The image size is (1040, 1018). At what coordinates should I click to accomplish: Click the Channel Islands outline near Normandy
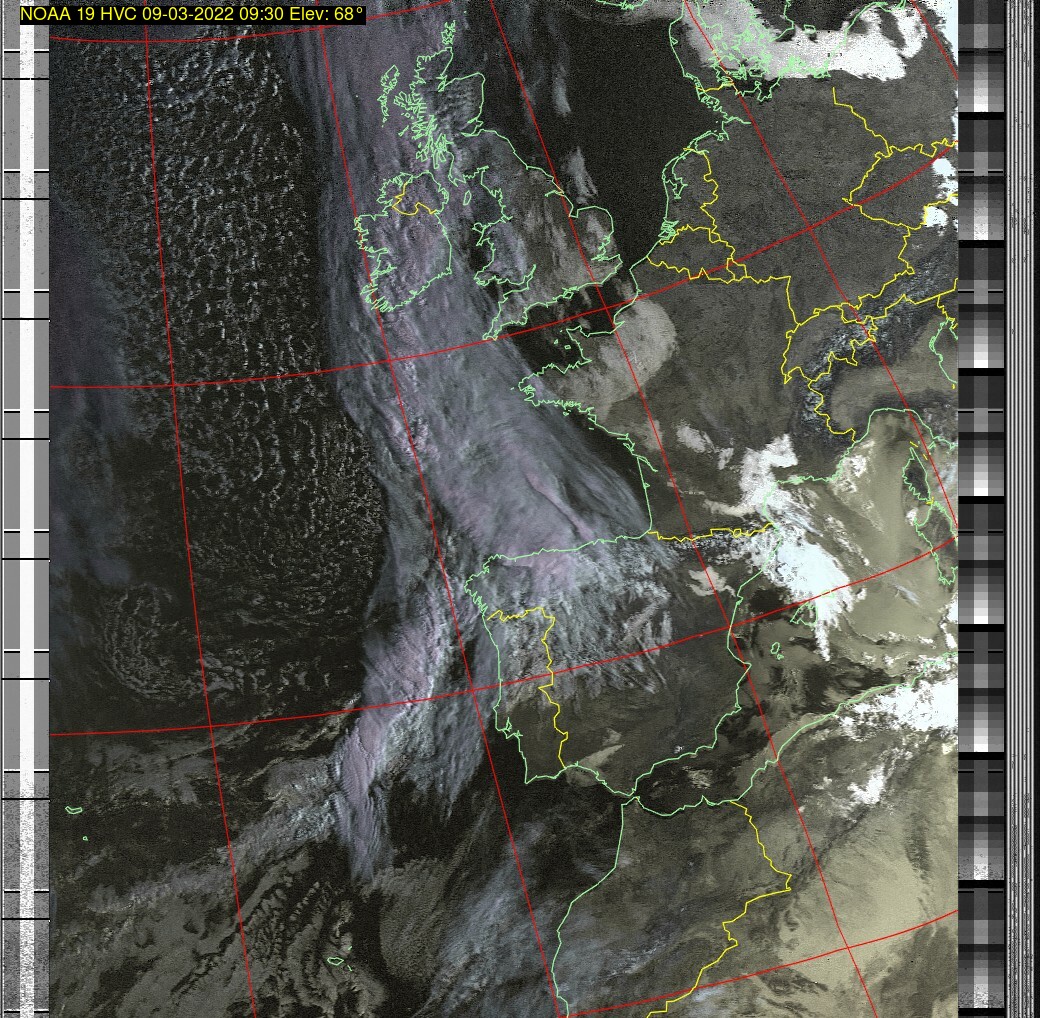point(568,347)
